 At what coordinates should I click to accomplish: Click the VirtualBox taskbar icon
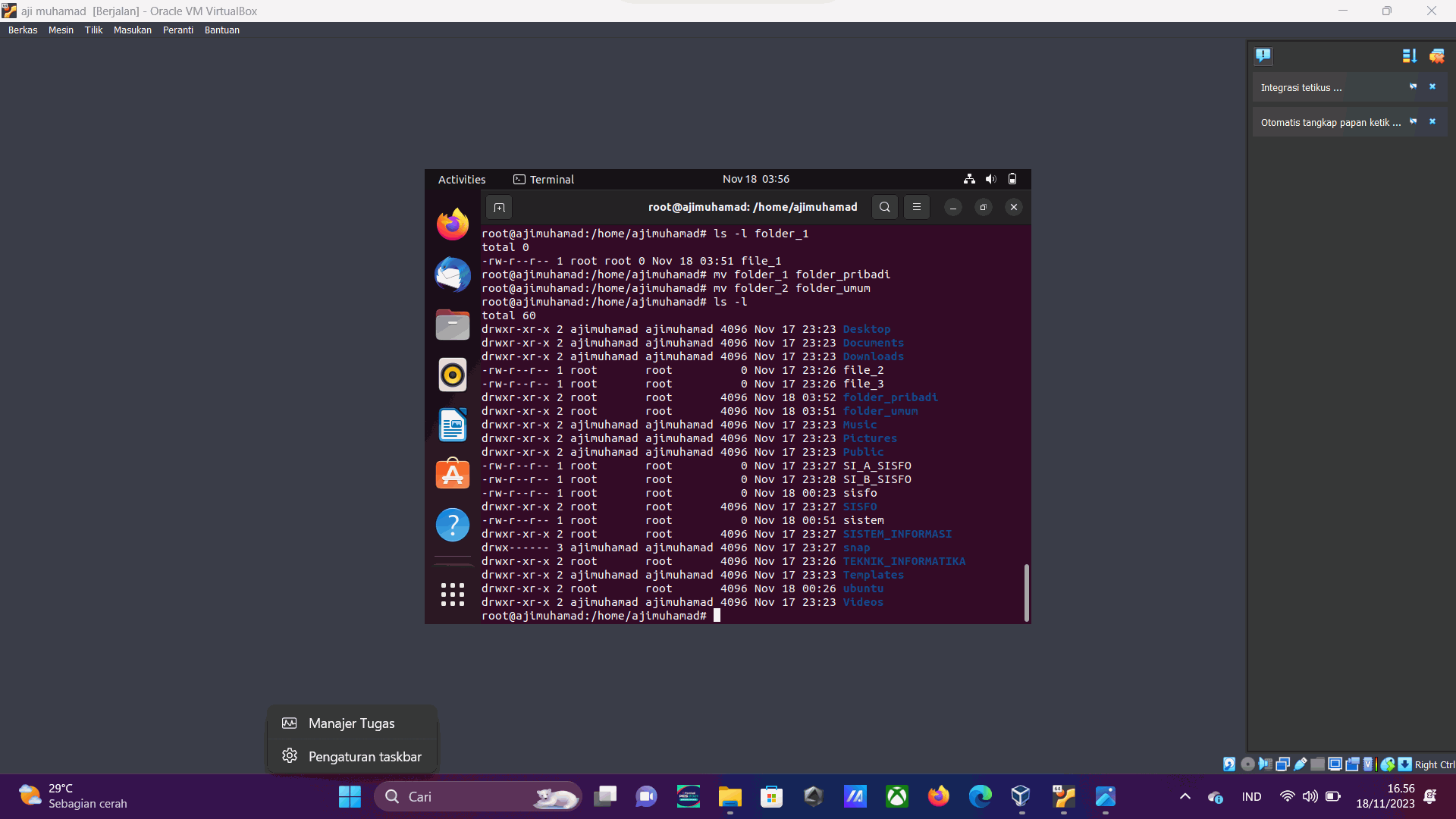[x=1021, y=796]
